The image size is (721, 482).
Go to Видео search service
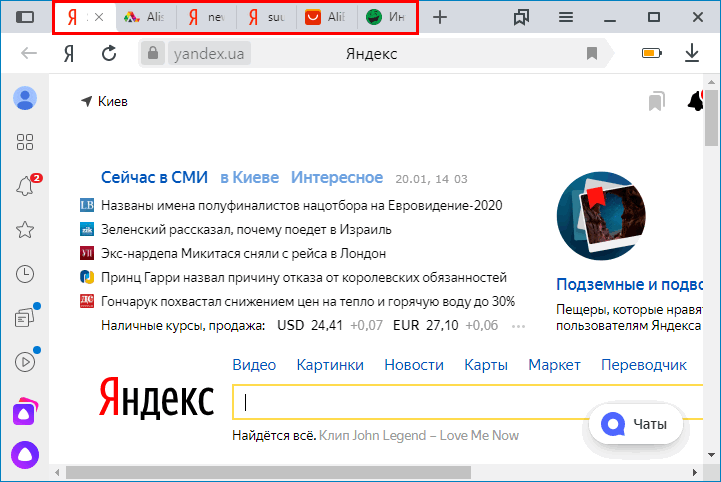pos(254,365)
